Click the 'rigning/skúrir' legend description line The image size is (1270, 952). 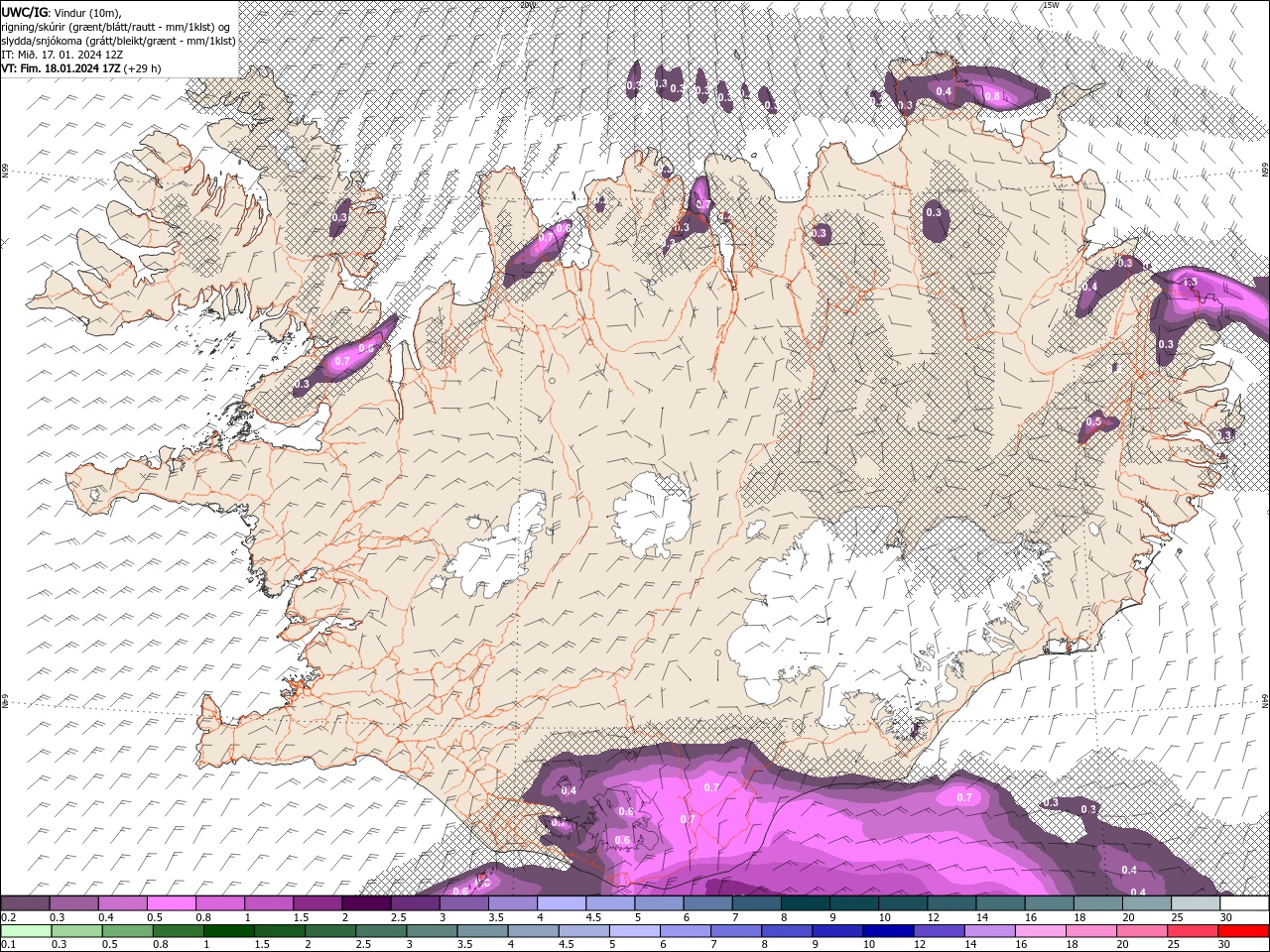click(x=116, y=26)
